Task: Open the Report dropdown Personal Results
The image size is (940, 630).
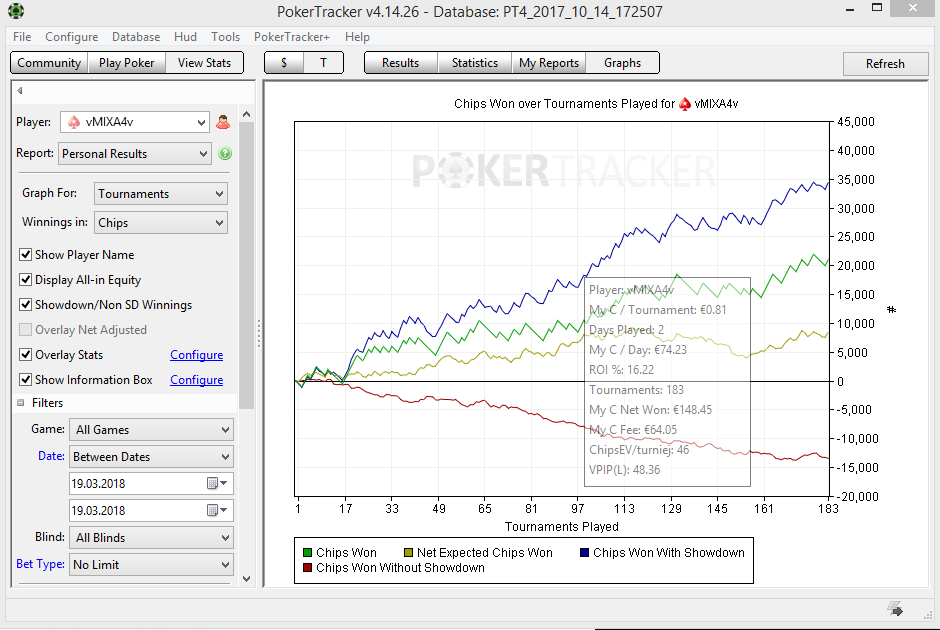Action: pyautogui.click(x=135, y=153)
